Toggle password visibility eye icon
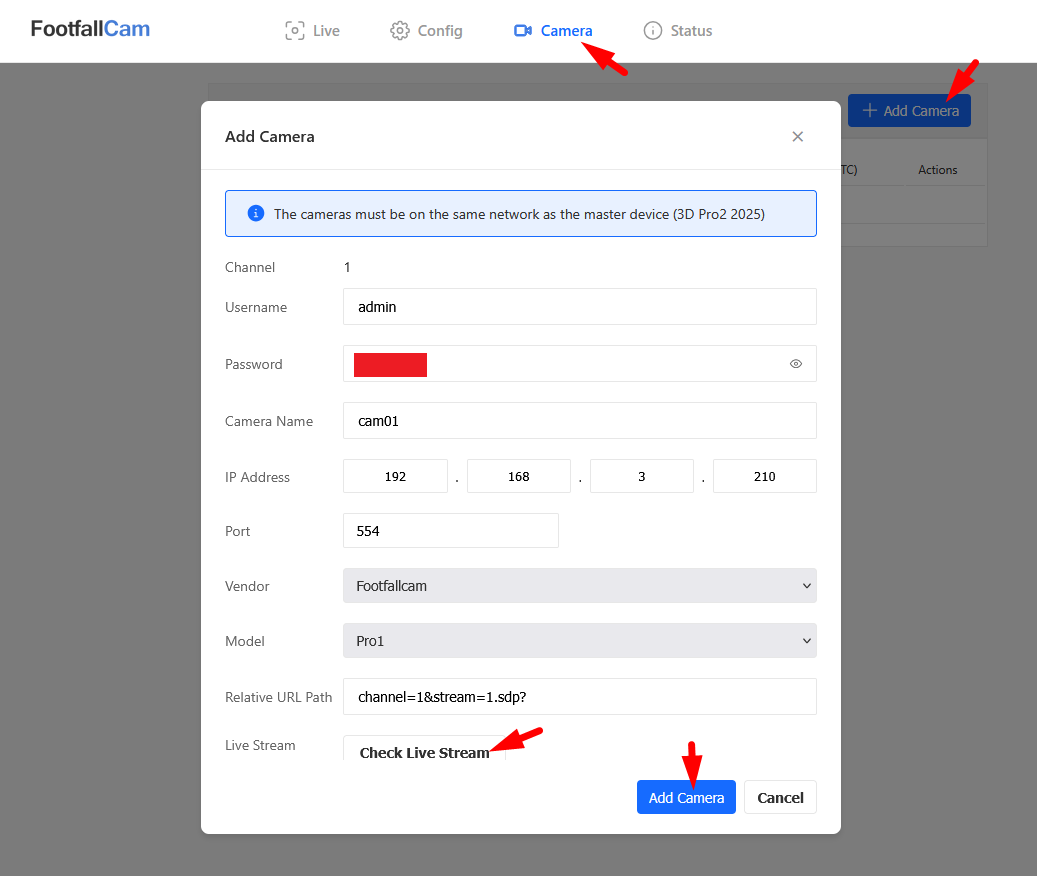The image size is (1037, 876). 796,364
